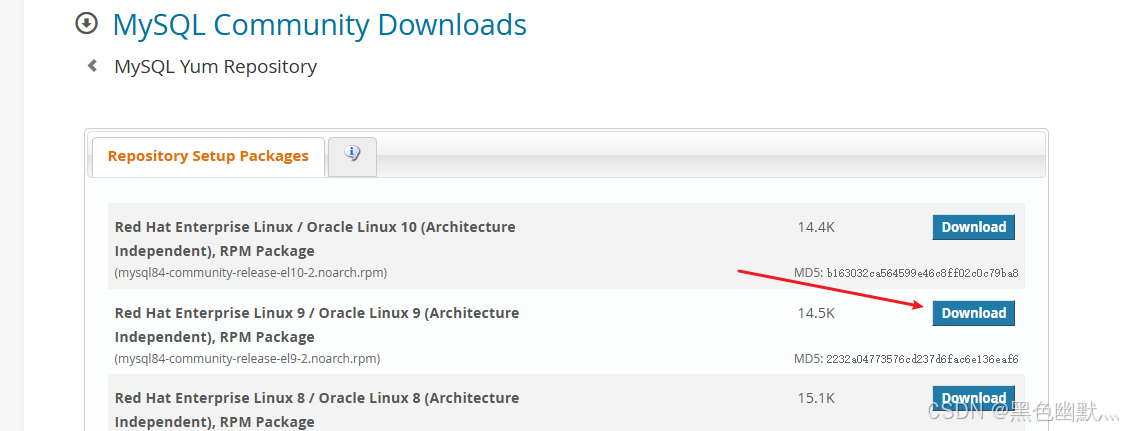Click Red Hat Enterprise Linux 8 package title
Image resolution: width=1123 pixels, height=431 pixels.
(317, 410)
